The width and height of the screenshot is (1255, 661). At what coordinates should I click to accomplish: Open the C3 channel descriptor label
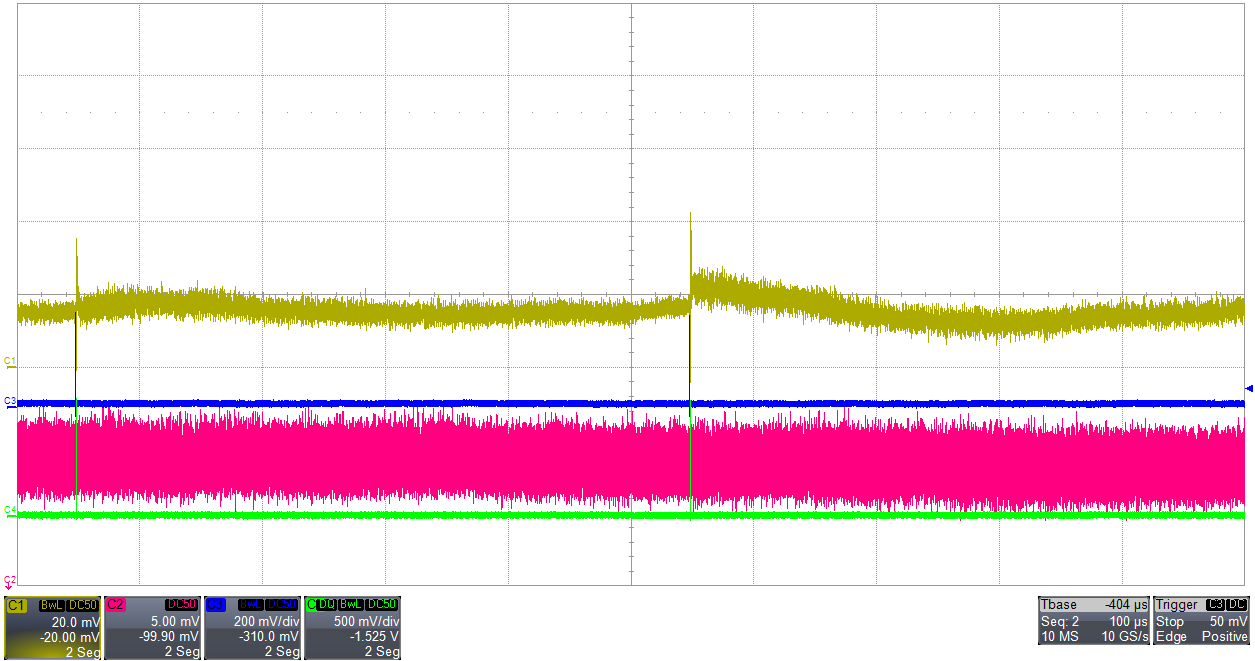click(x=216, y=605)
